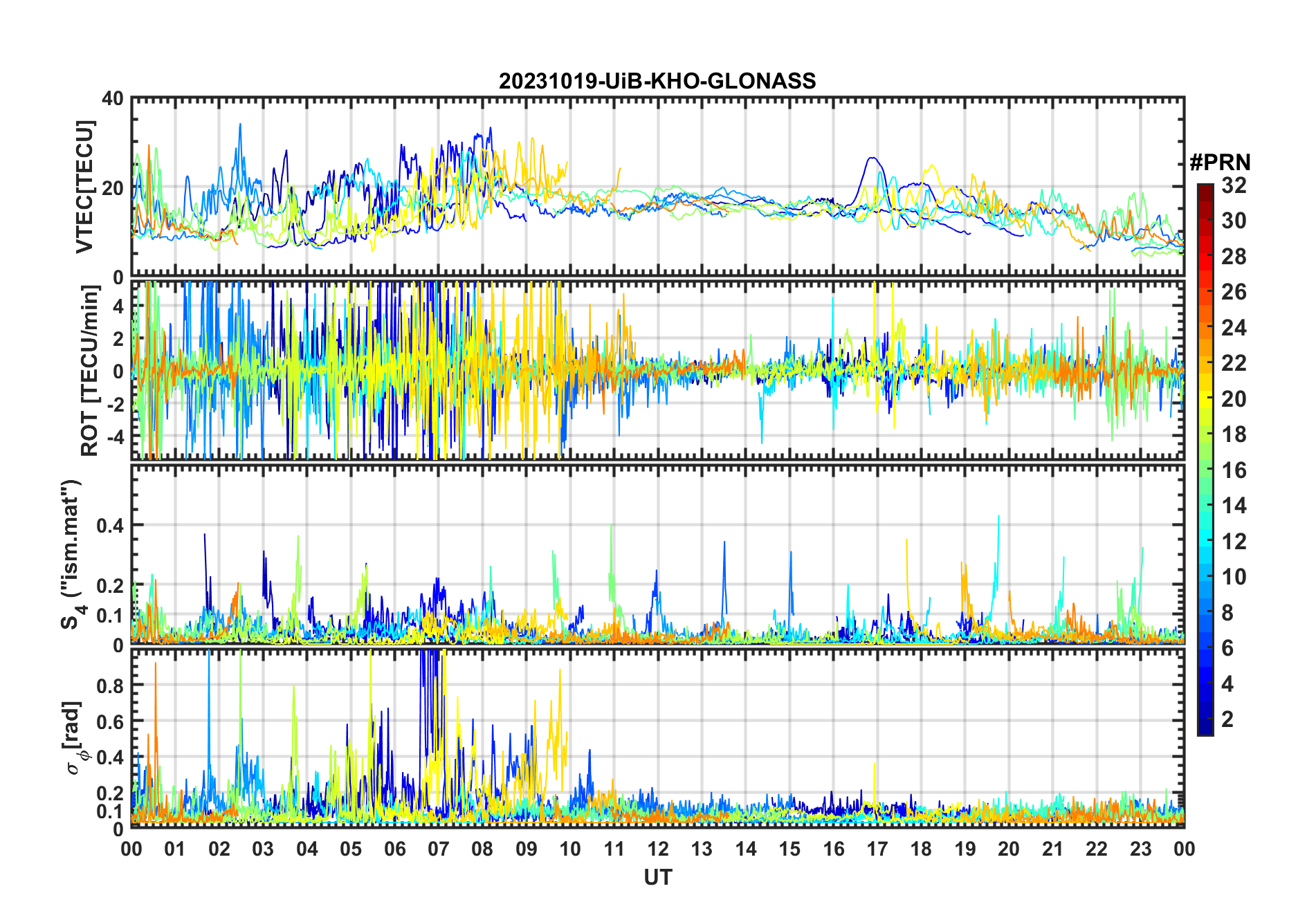
Task: Click the VTEC axis tick label 40
Action: [x=113, y=99]
